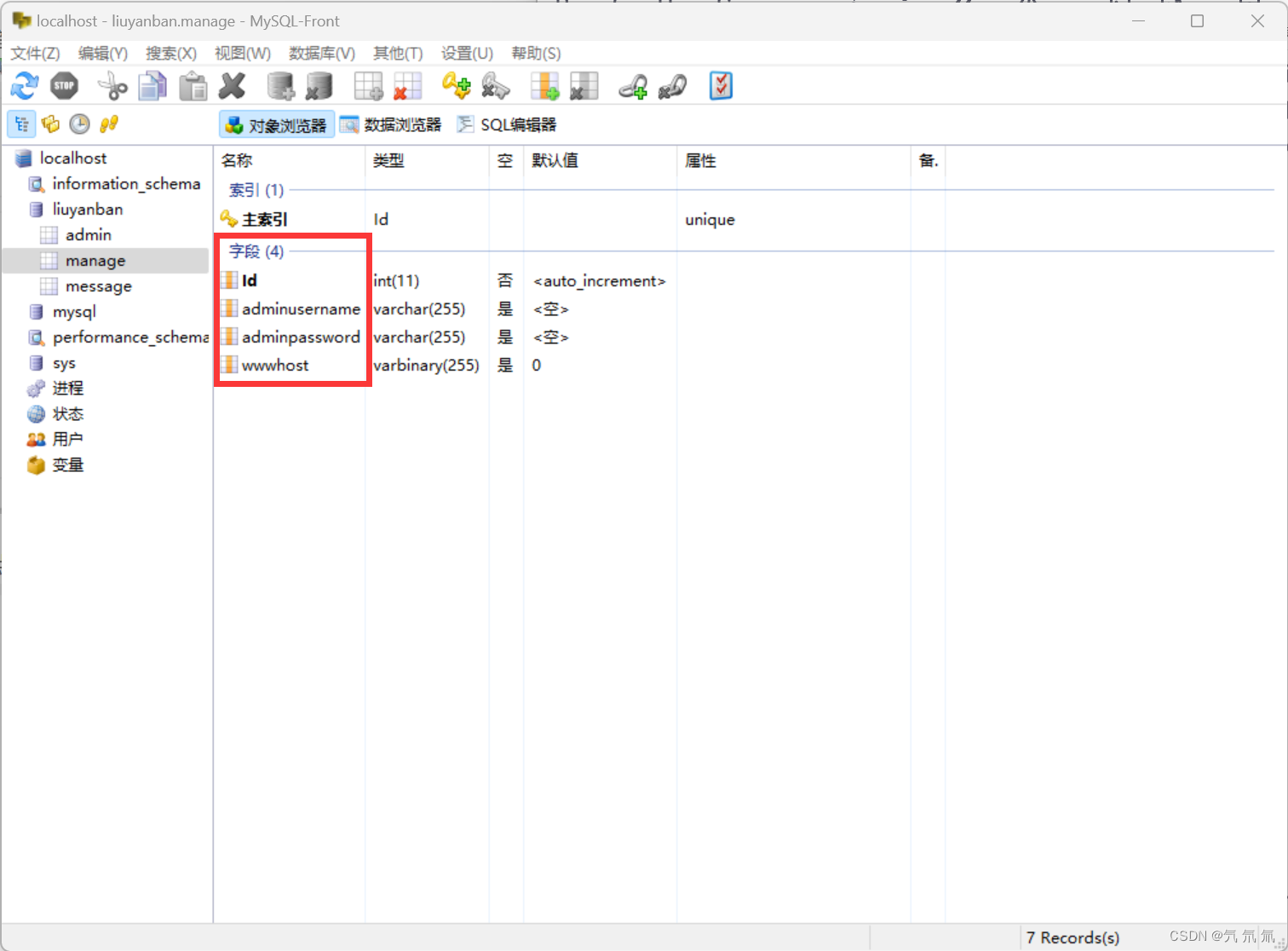1288x951 pixels.
Task: Click the Copy pages icon
Action: 152,85
